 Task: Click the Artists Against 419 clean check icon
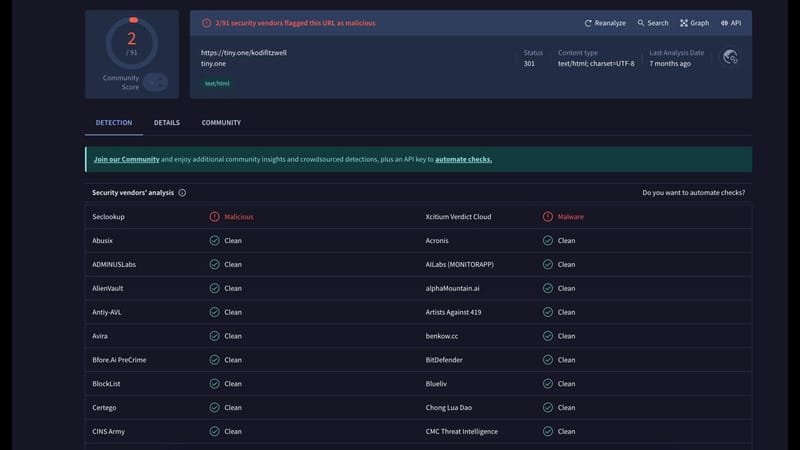[547, 312]
